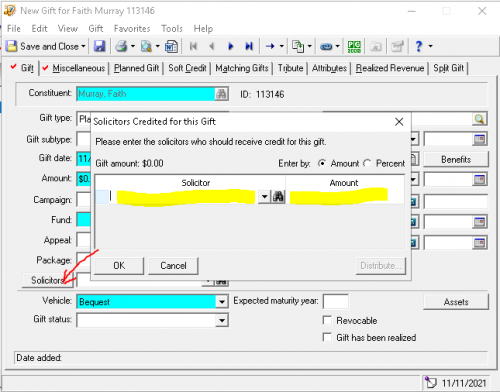The height and width of the screenshot is (392, 500).
Task: Click the print preview magnifier icon
Action: (x=146, y=46)
